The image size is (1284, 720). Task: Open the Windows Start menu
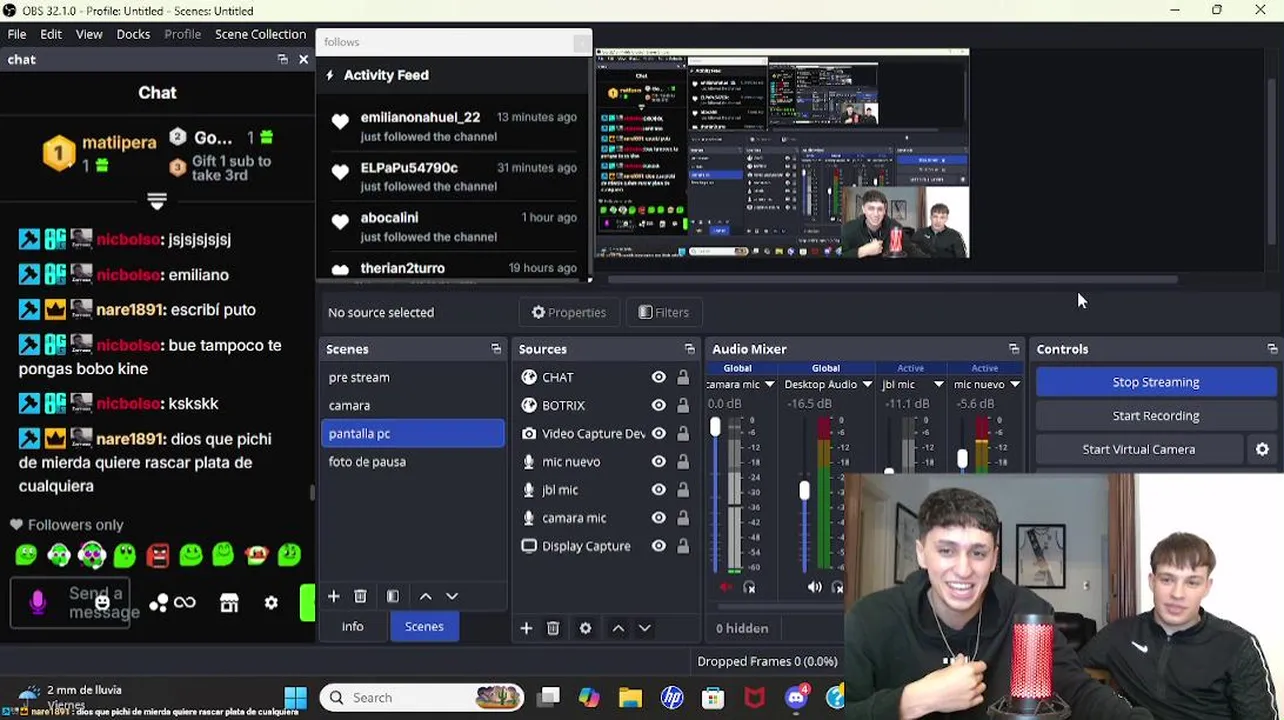[295, 697]
